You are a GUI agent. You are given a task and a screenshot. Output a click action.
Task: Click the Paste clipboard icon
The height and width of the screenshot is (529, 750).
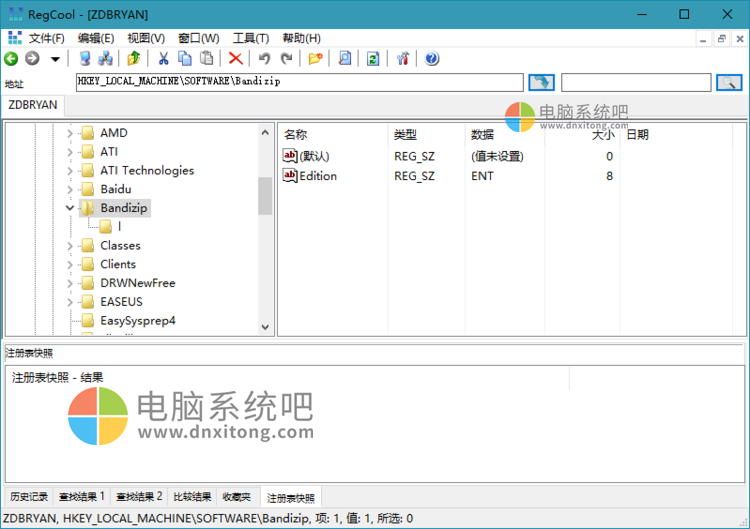[207, 59]
